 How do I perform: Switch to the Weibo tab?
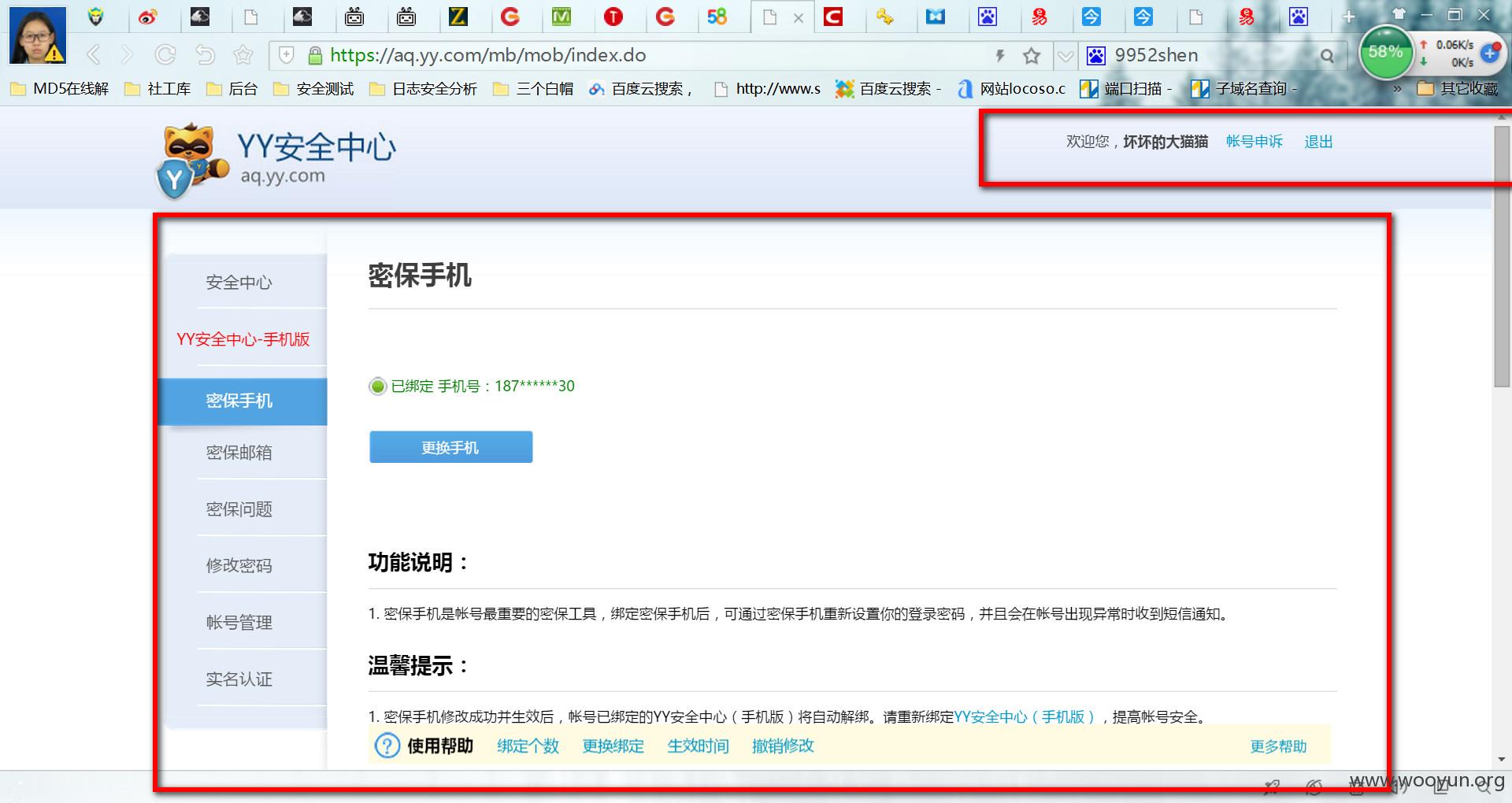click(x=148, y=17)
